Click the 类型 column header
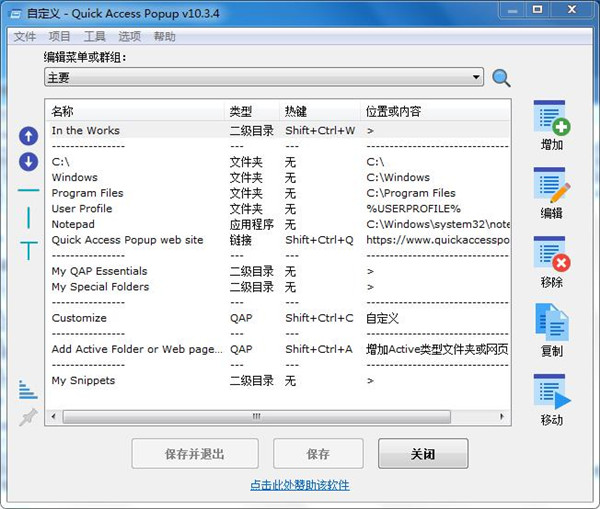The width and height of the screenshot is (600, 509). [252, 111]
